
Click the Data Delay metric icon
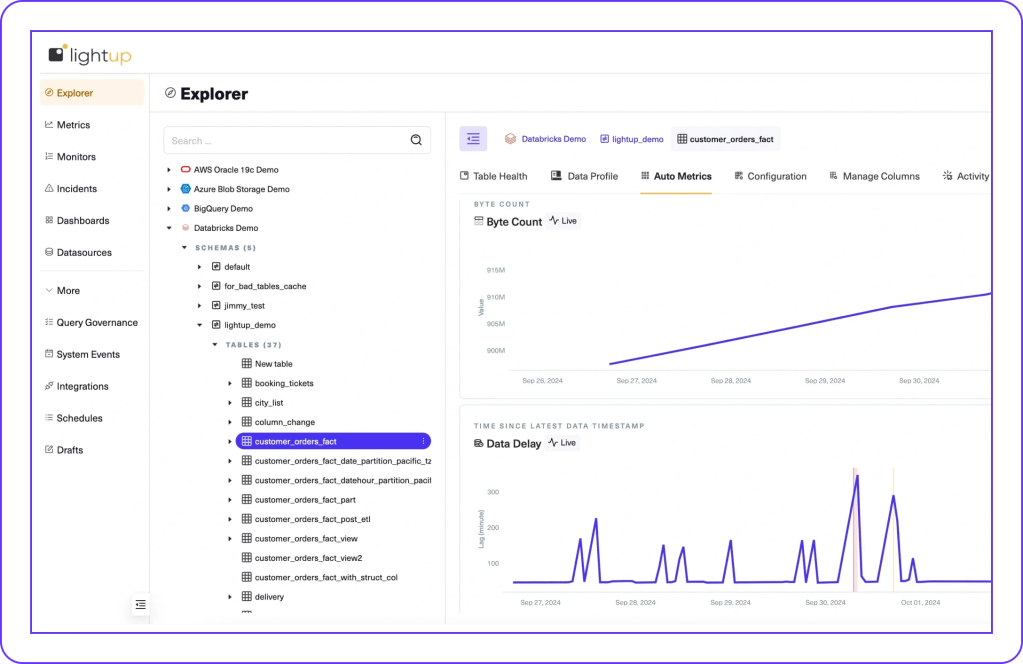479,443
